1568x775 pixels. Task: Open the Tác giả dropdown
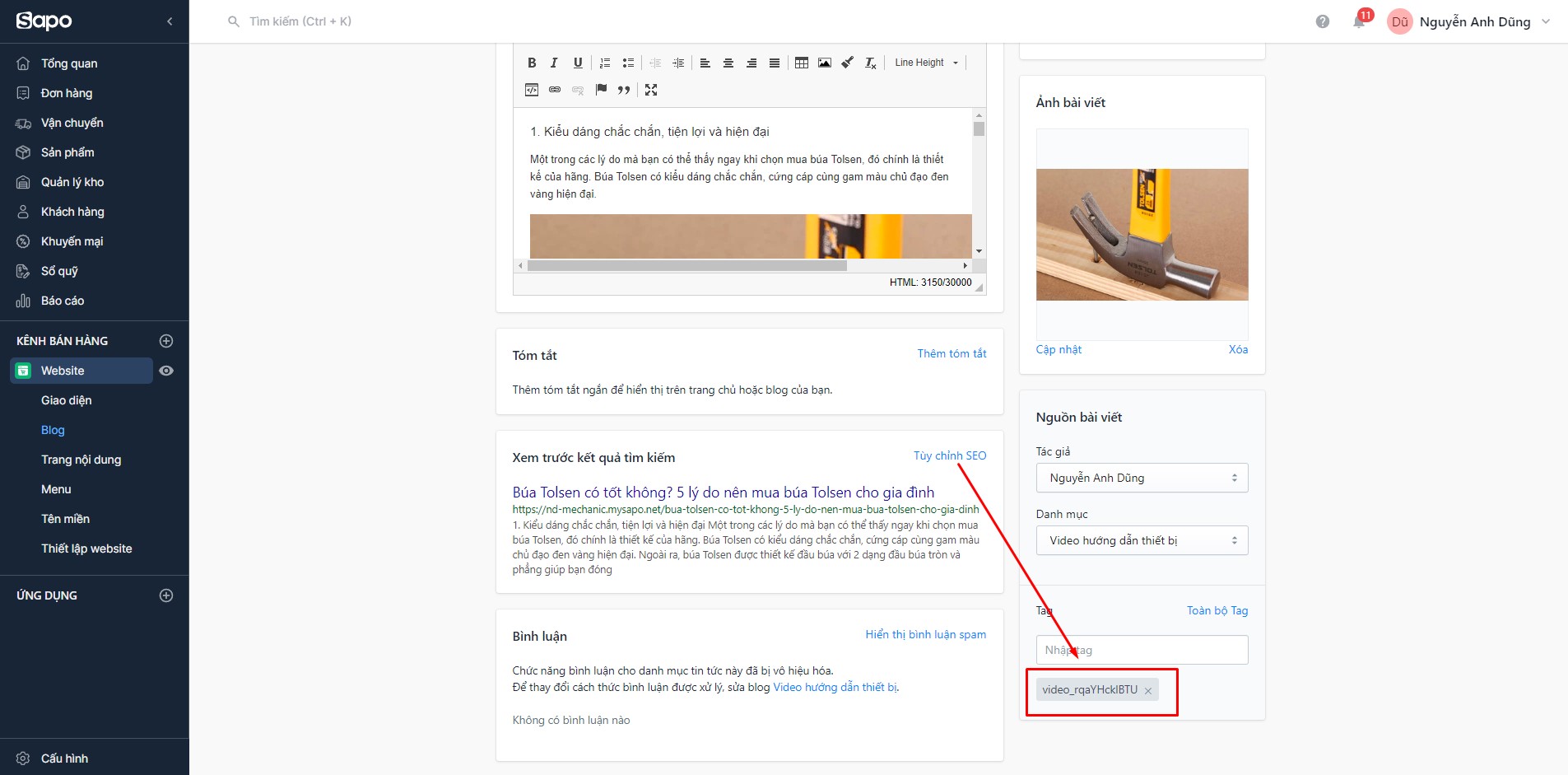(x=1142, y=478)
